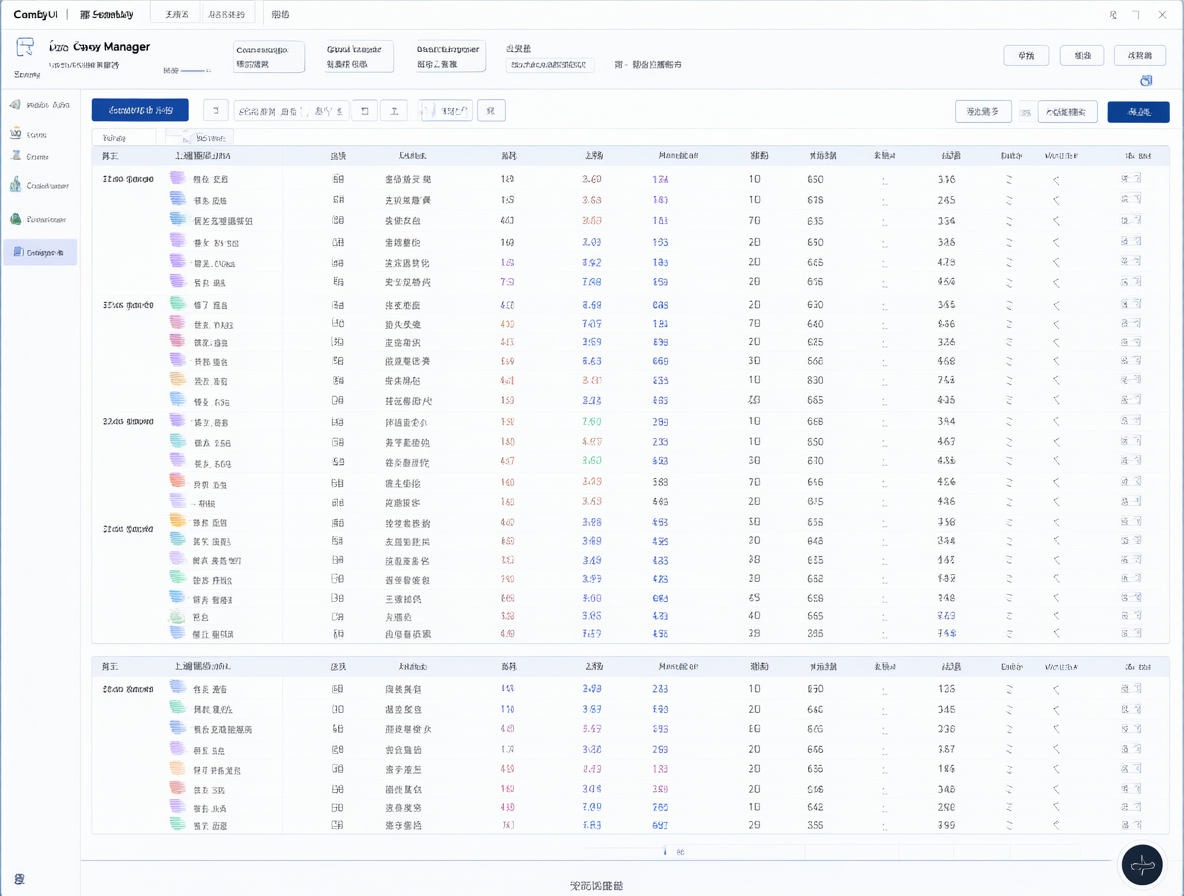The image size is (1184, 896).
Task: Click the table cell showing "830"
Action: (815, 380)
